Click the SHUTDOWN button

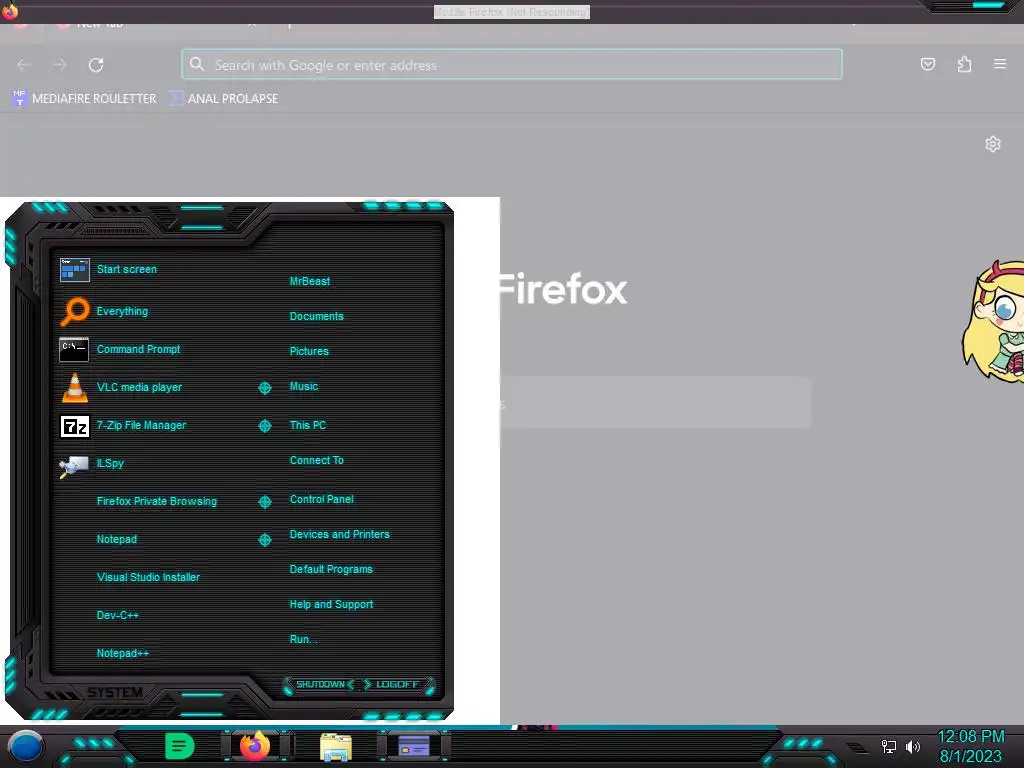tap(320, 684)
